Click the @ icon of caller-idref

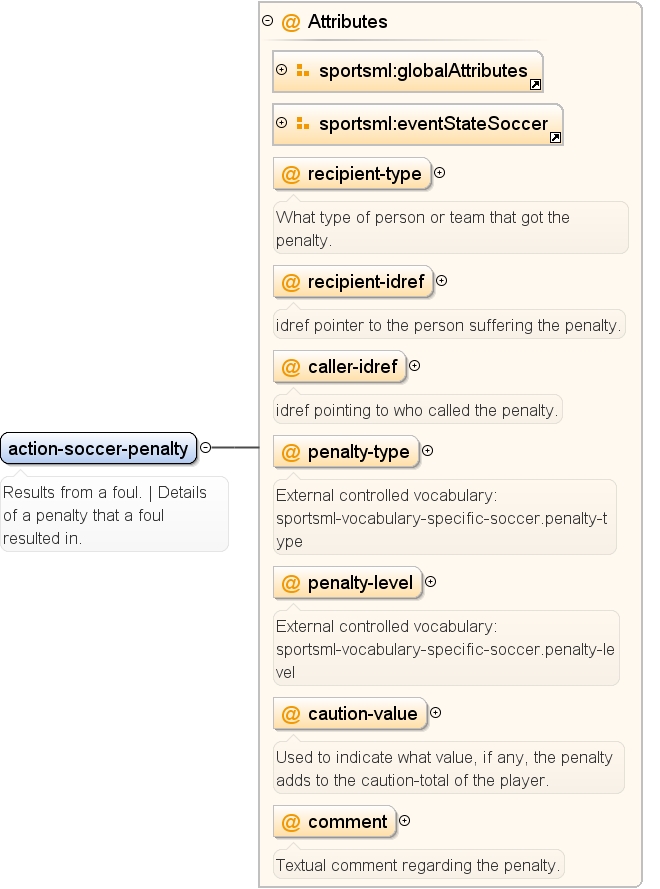[x=291, y=367]
